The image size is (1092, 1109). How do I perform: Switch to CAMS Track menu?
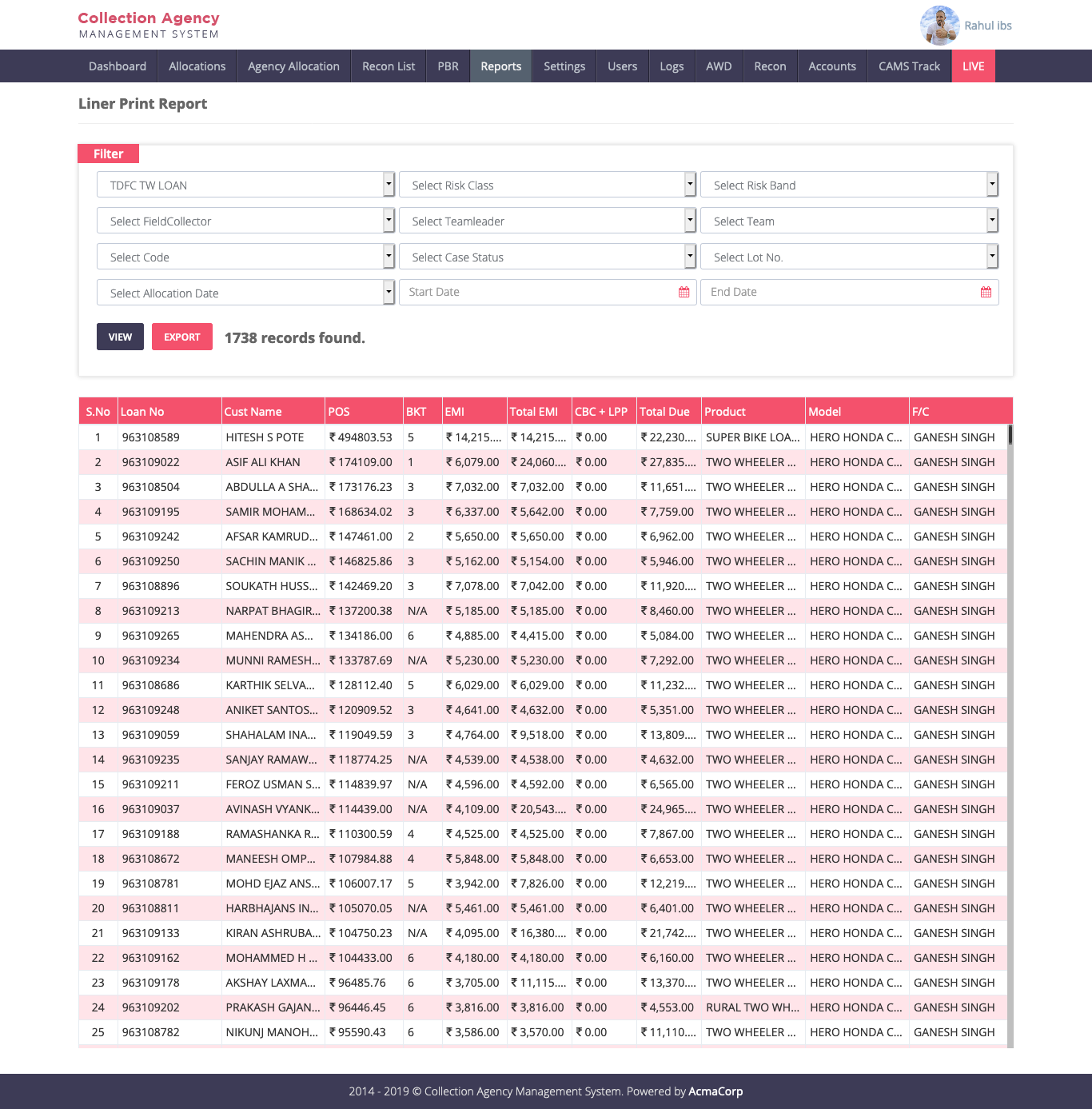[909, 66]
